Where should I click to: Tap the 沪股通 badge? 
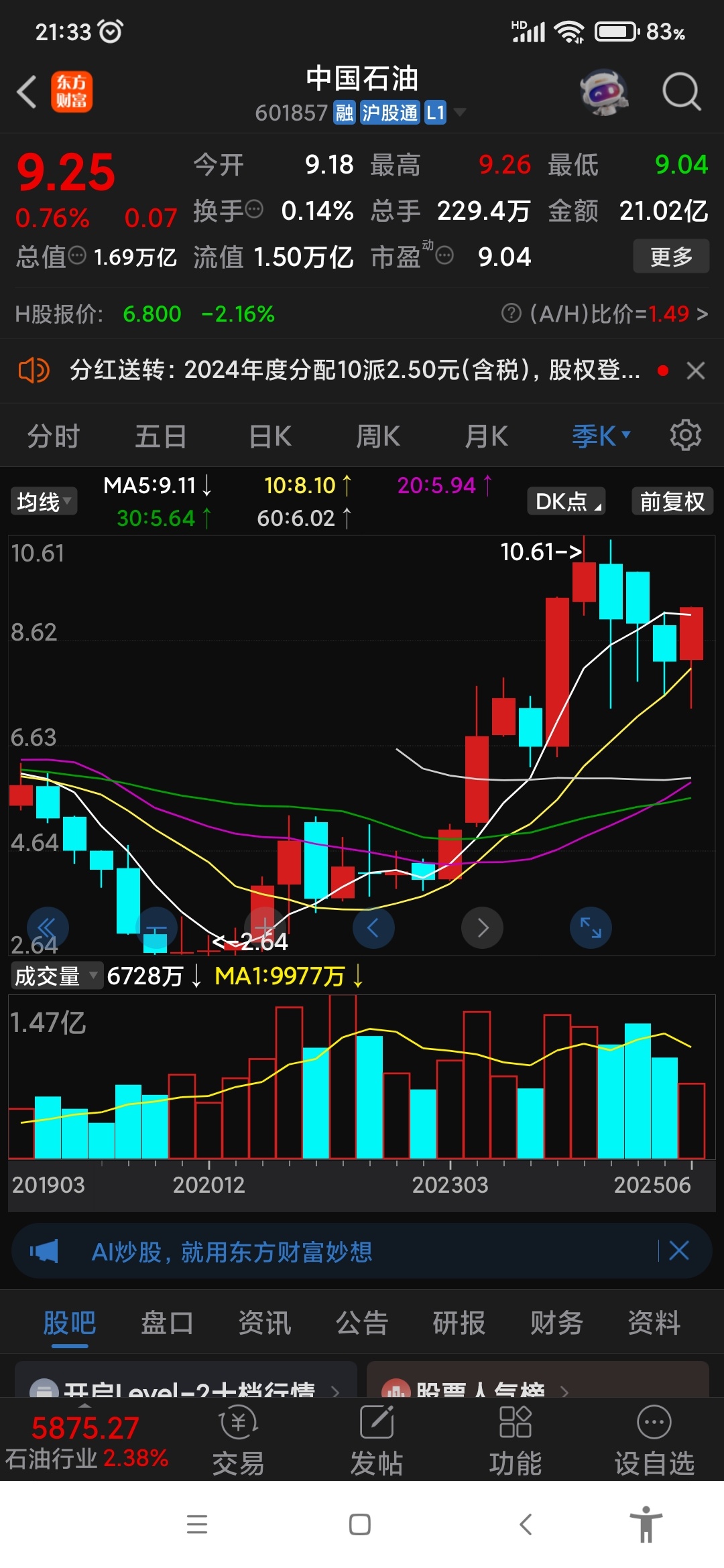389,113
